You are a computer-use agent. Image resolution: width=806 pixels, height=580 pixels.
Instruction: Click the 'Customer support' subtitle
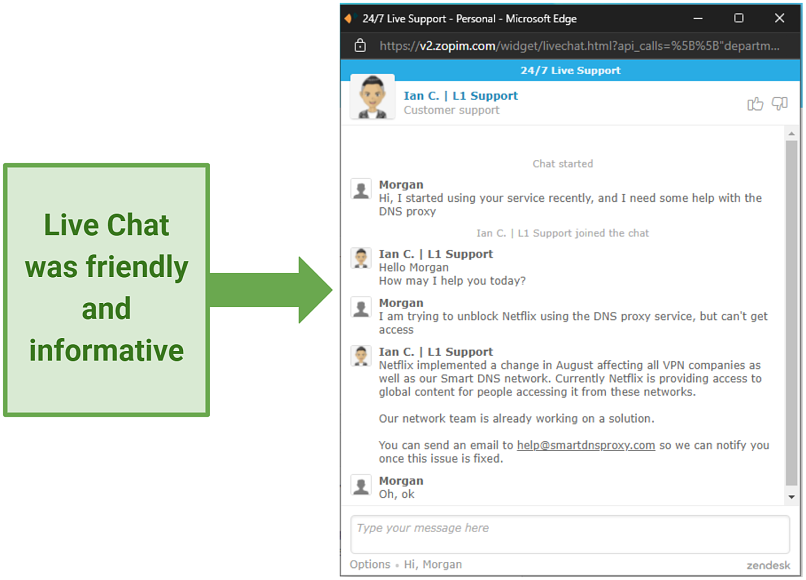(451, 110)
